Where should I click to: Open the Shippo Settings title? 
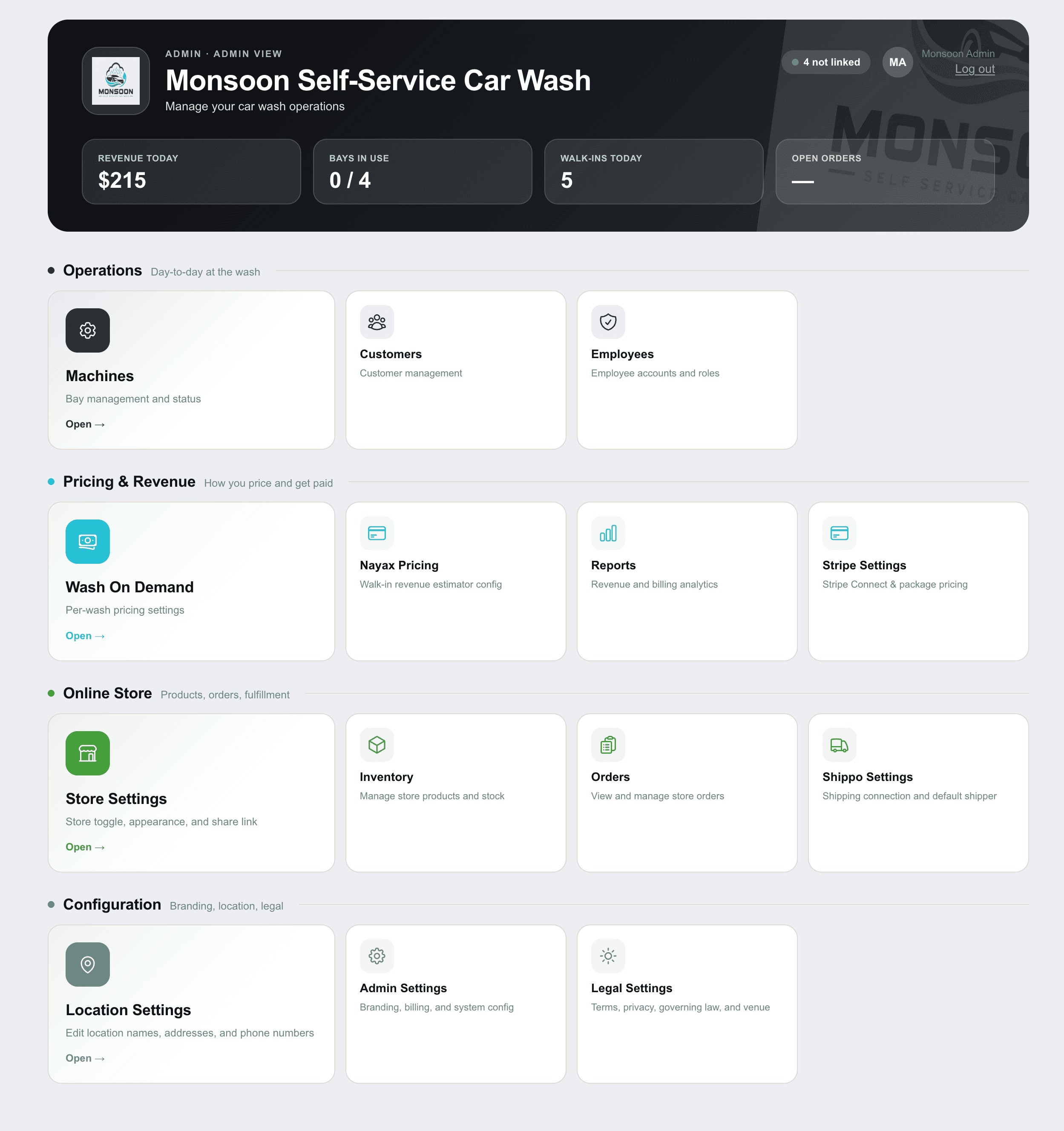pos(868,777)
